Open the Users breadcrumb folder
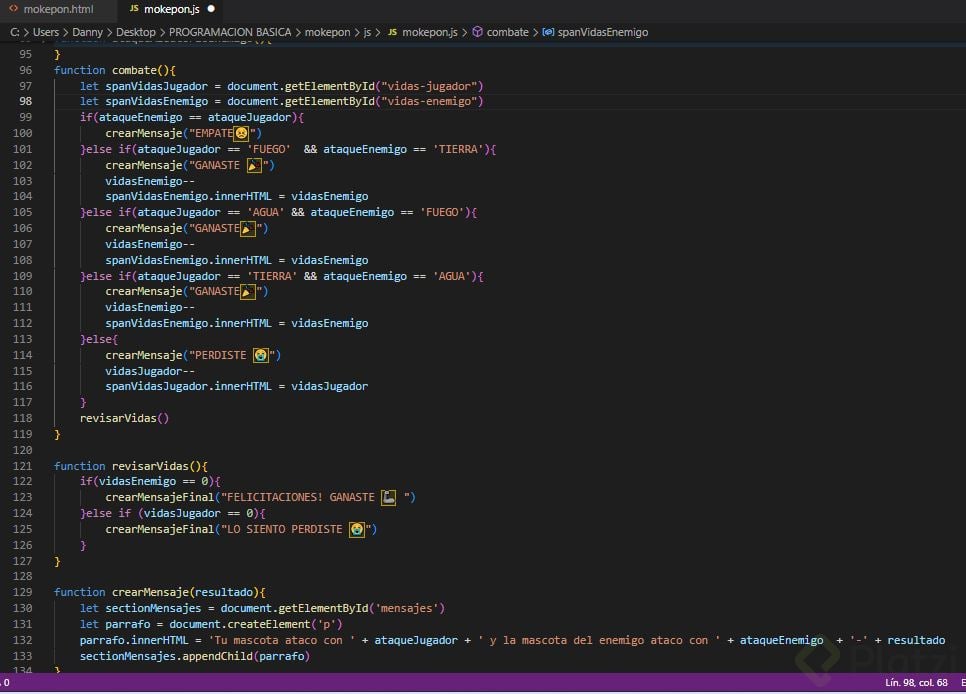This screenshot has height=694, width=966. [46, 32]
